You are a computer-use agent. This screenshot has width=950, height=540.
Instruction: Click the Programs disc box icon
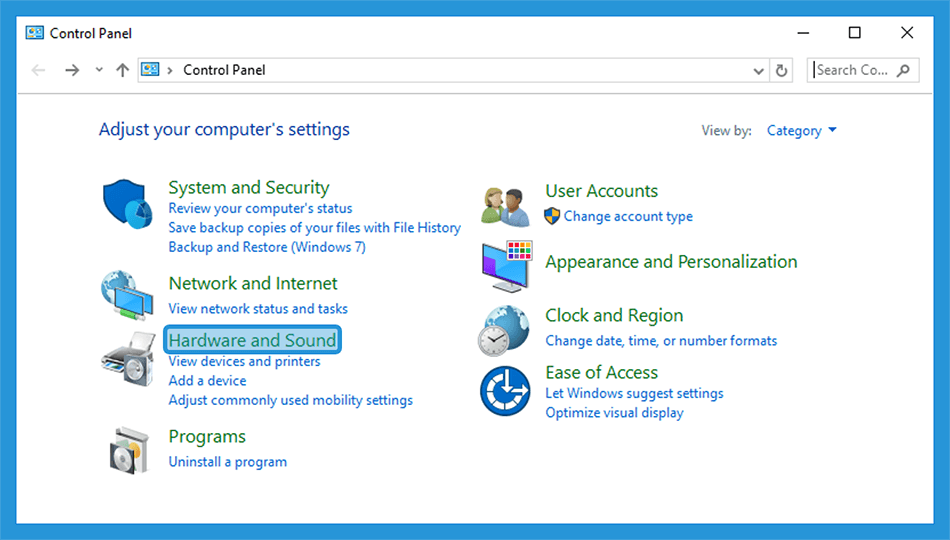pos(129,450)
